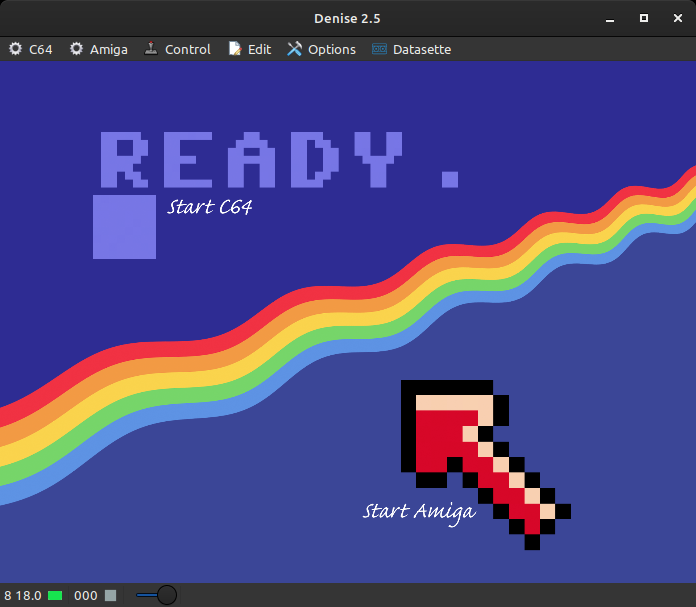Open the Amiga menu
Image resolution: width=696 pixels, height=607 pixels.
(x=99, y=49)
